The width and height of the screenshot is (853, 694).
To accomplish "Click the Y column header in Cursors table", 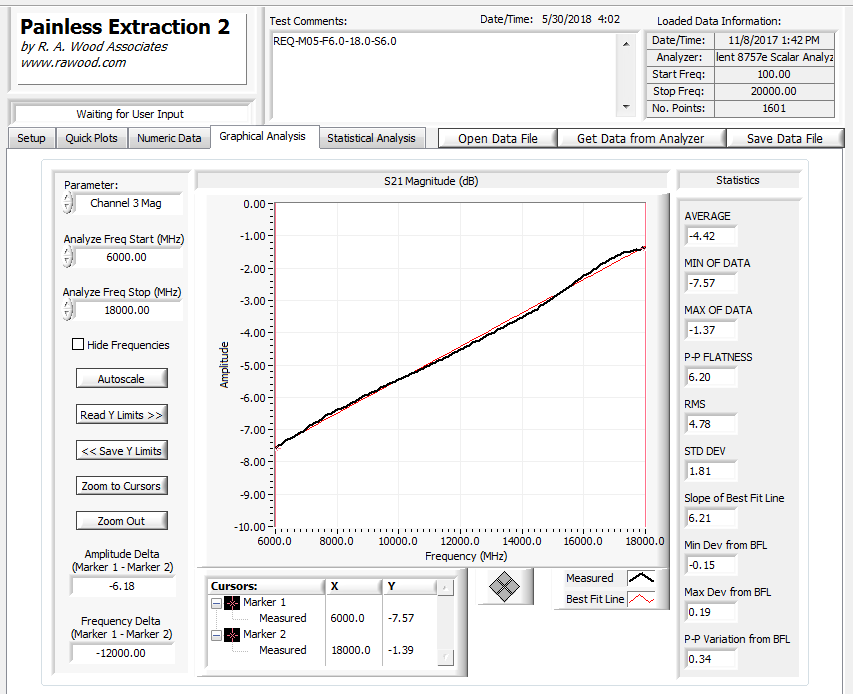I will pos(410,586).
